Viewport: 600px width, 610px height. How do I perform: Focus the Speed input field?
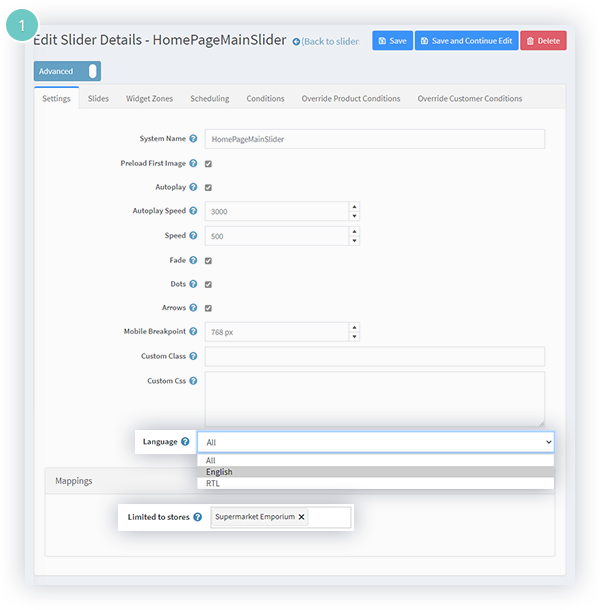click(277, 236)
